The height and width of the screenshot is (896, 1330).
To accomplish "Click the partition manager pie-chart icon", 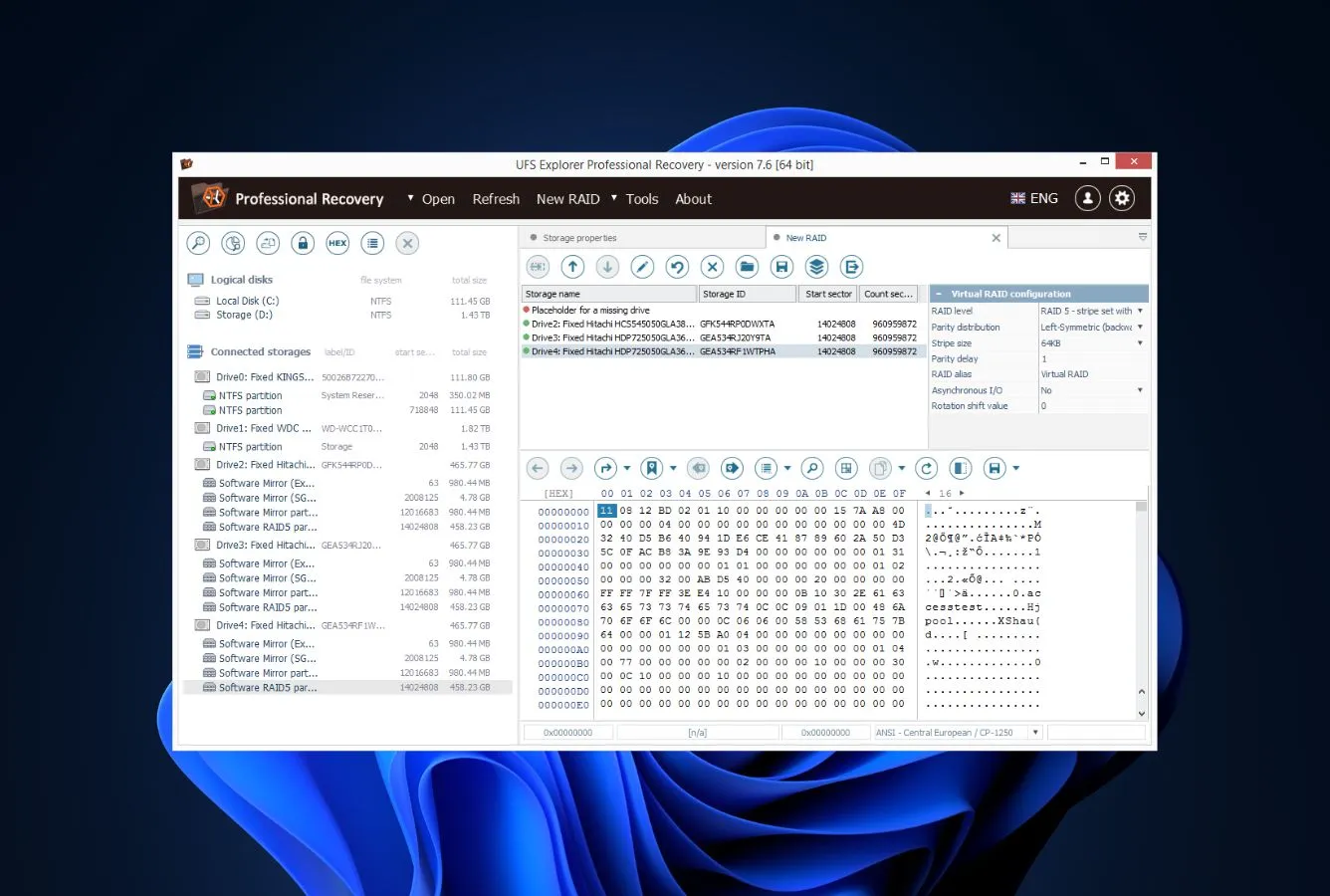I will point(233,243).
